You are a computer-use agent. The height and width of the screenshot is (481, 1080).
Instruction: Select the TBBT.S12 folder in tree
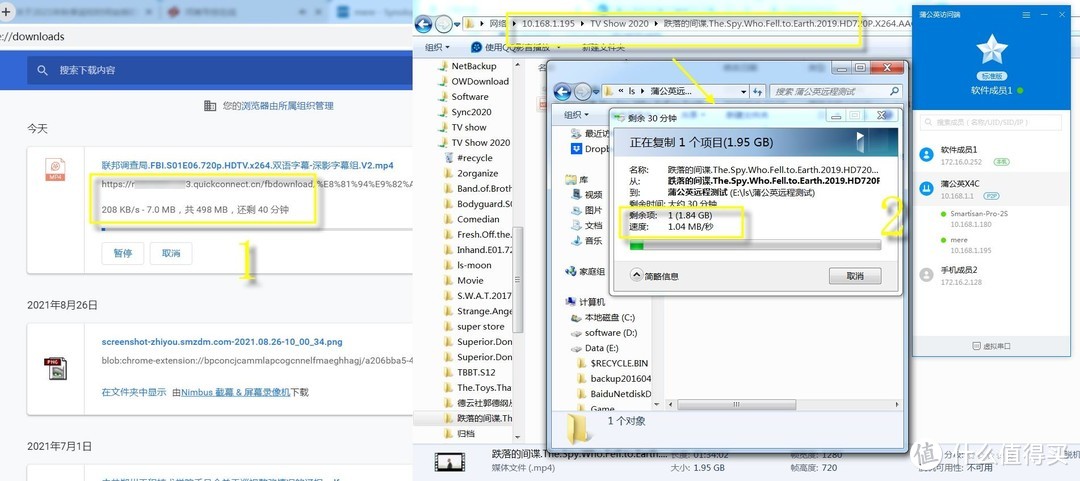pyautogui.click(x=476, y=372)
